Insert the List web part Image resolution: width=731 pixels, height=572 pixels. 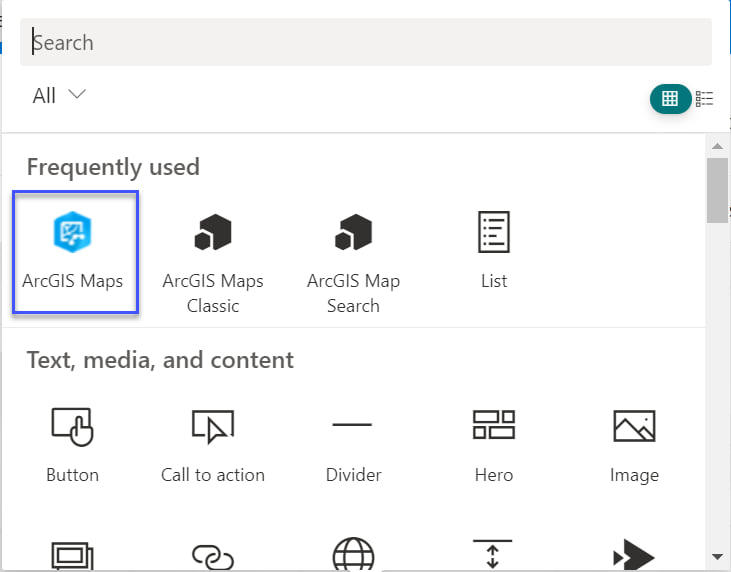coord(494,251)
